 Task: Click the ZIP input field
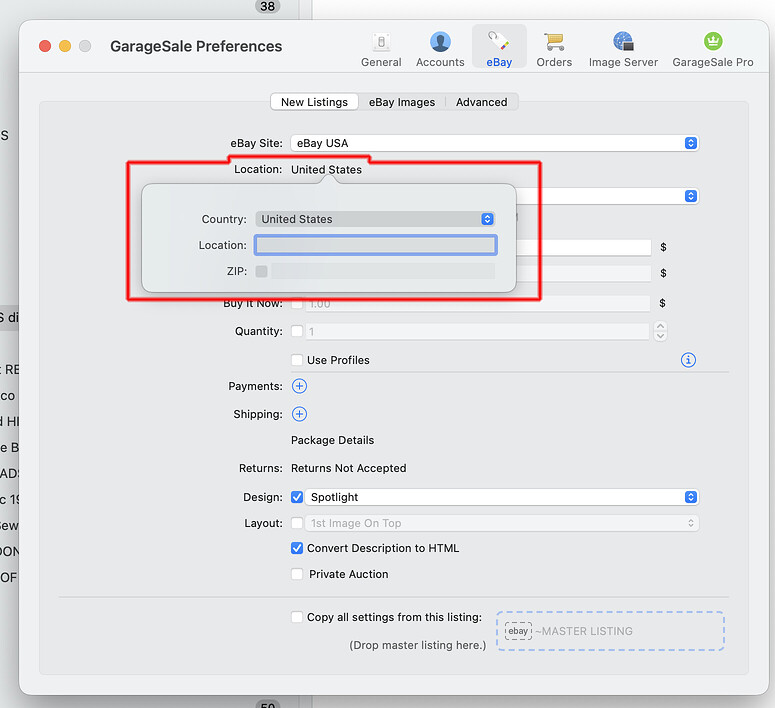(383, 271)
